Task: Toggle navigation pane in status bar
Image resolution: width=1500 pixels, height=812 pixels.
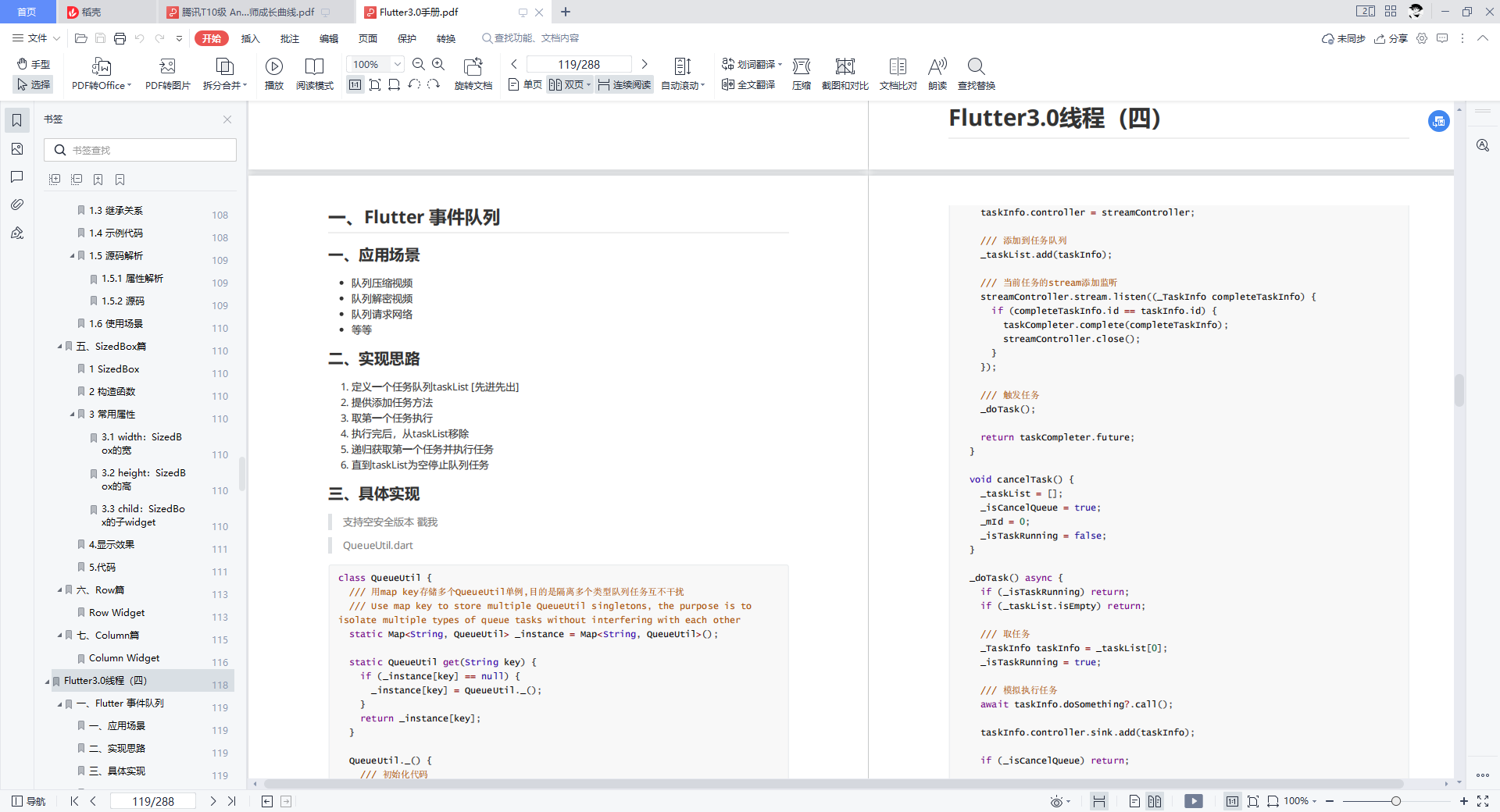Action: (x=29, y=801)
